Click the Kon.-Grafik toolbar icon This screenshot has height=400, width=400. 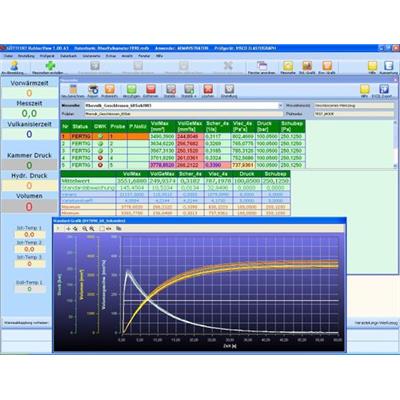(x=327, y=65)
